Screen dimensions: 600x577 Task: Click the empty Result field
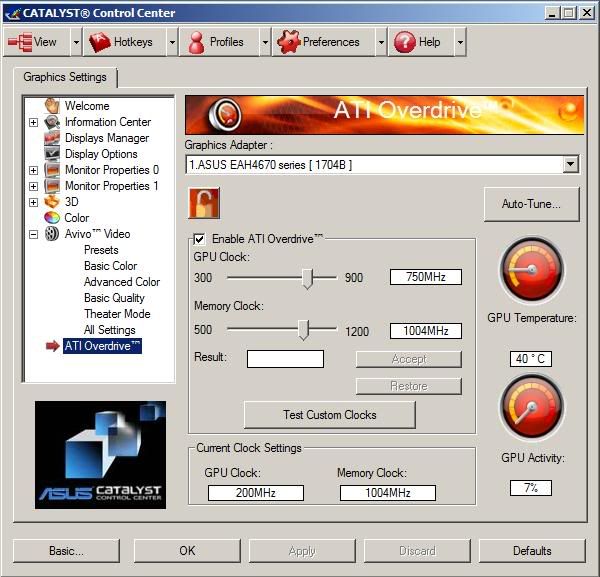click(285, 359)
